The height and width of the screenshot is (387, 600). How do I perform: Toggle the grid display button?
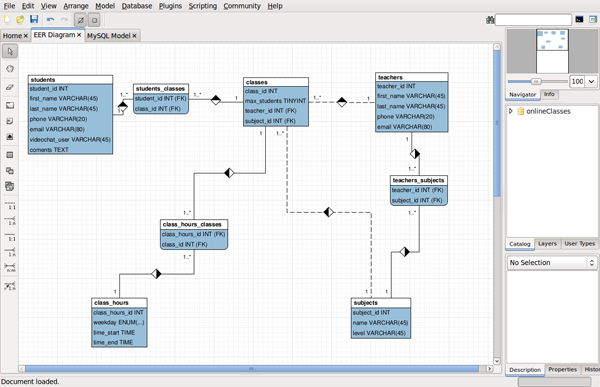[x=80, y=20]
